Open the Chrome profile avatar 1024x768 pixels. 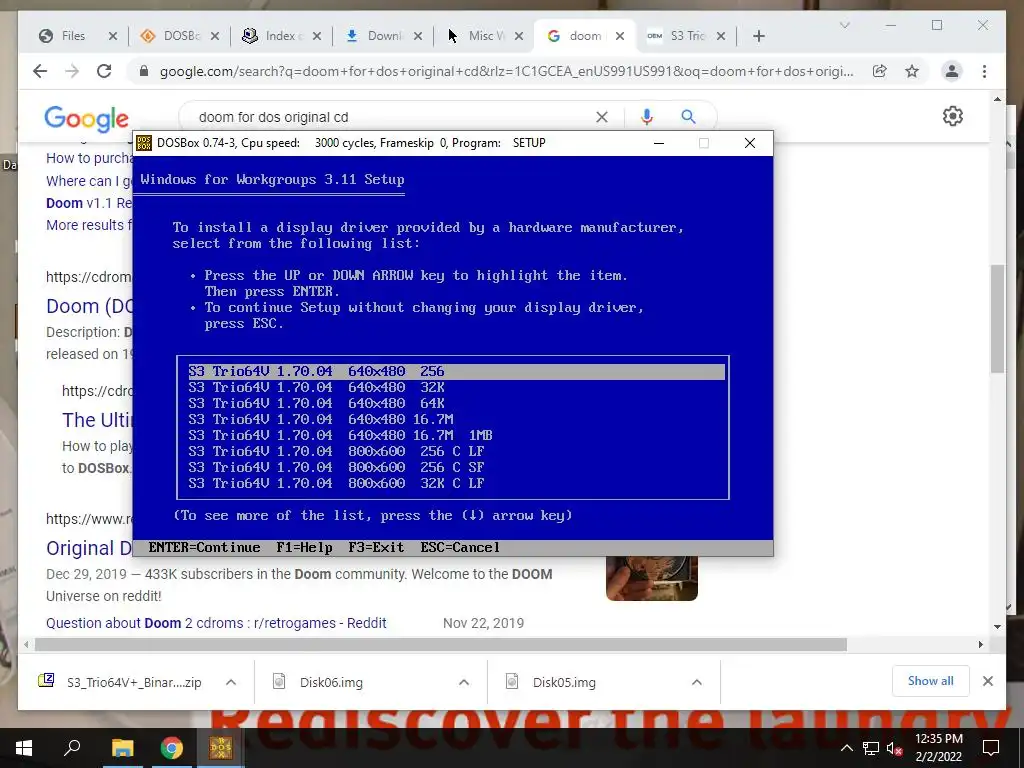click(x=952, y=71)
